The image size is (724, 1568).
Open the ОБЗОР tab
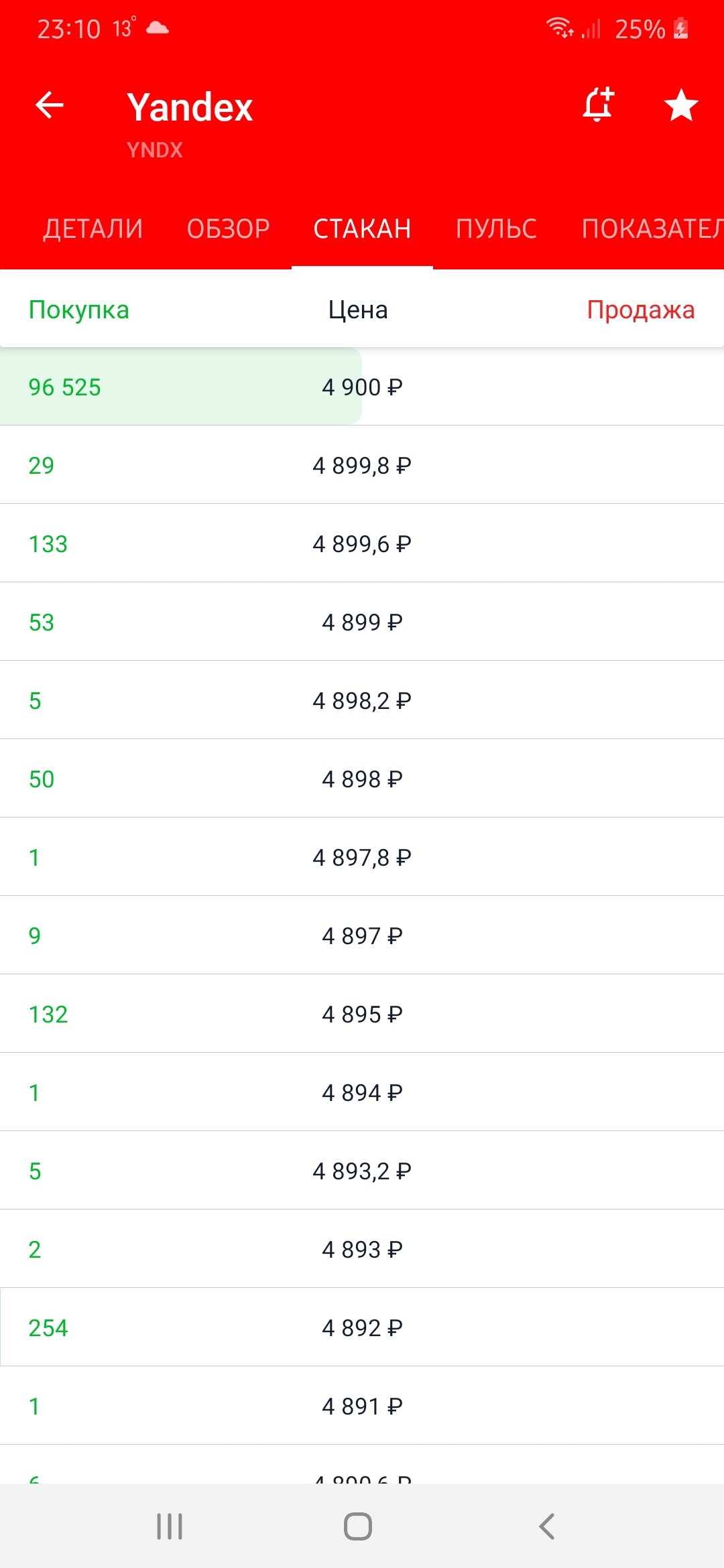[229, 229]
